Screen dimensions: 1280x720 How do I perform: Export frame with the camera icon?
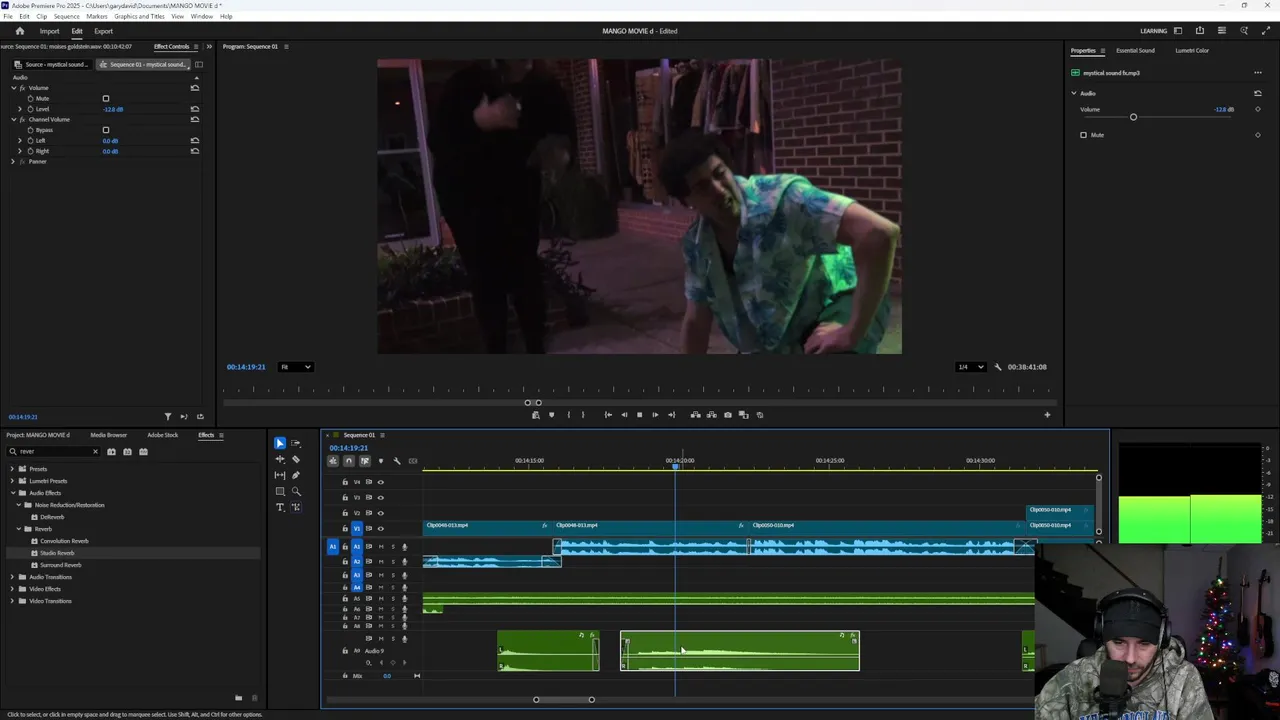tap(727, 415)
